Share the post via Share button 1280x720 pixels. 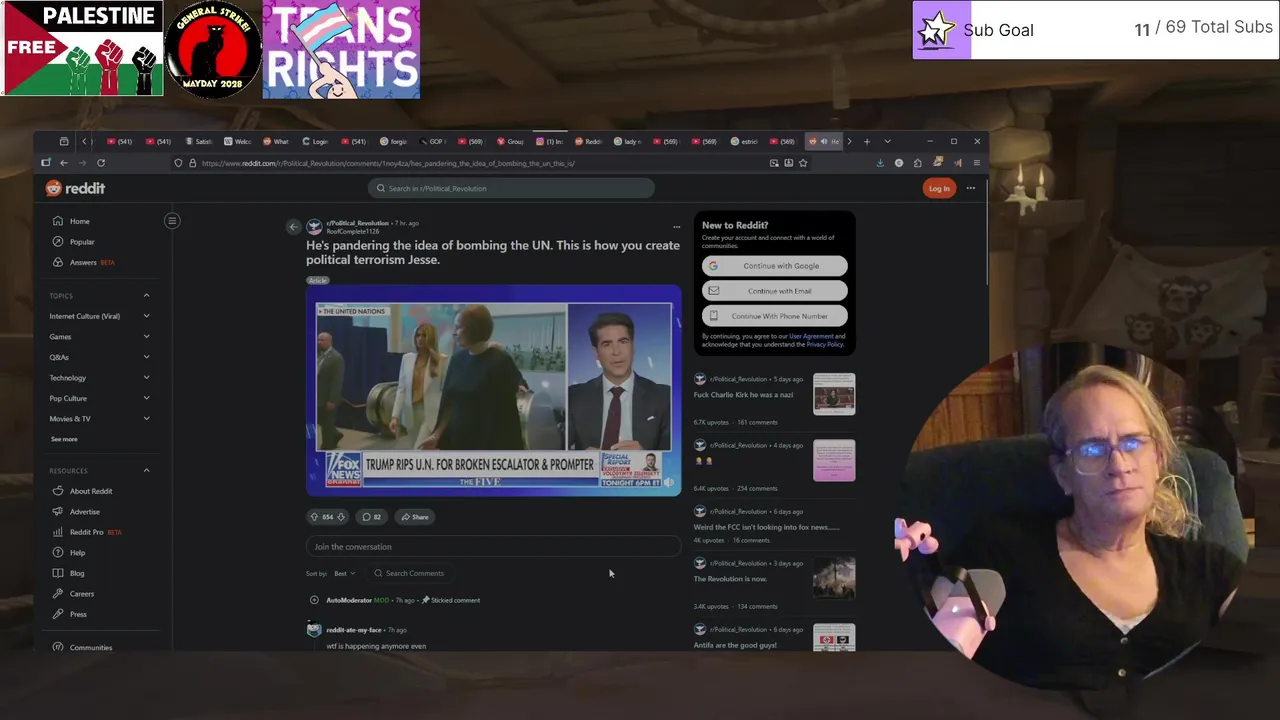(414, 517)
